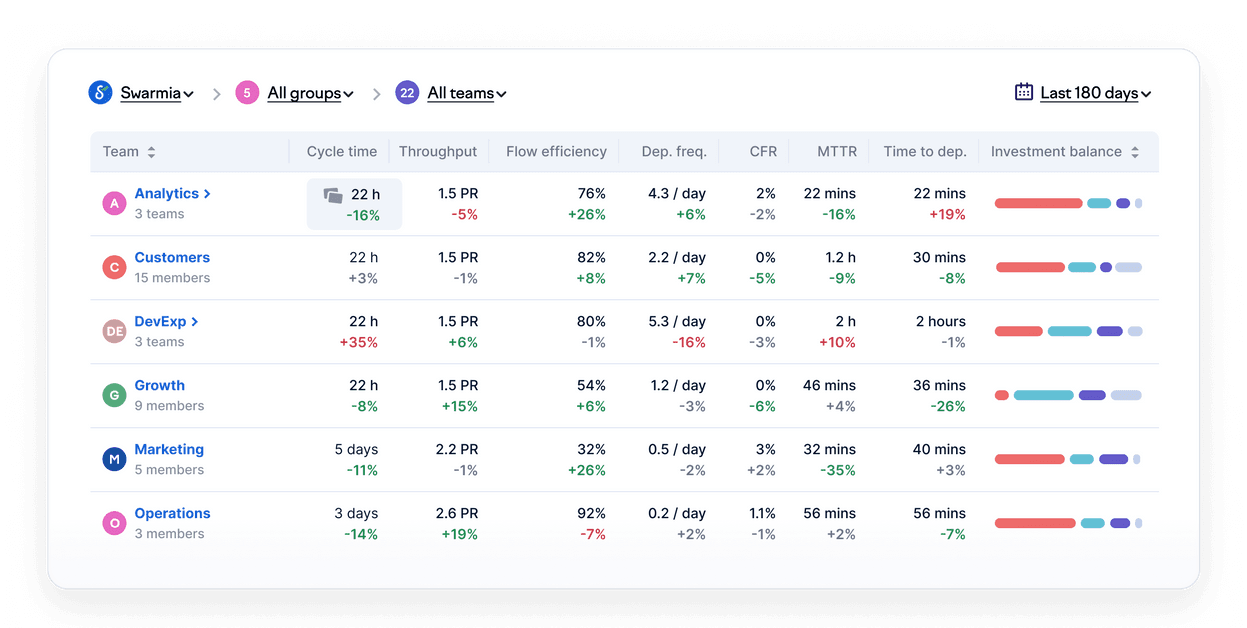Click the DevExp investment balance bar
Viewport: 1247px width, 628px height.
click(x=1068, y=331)
